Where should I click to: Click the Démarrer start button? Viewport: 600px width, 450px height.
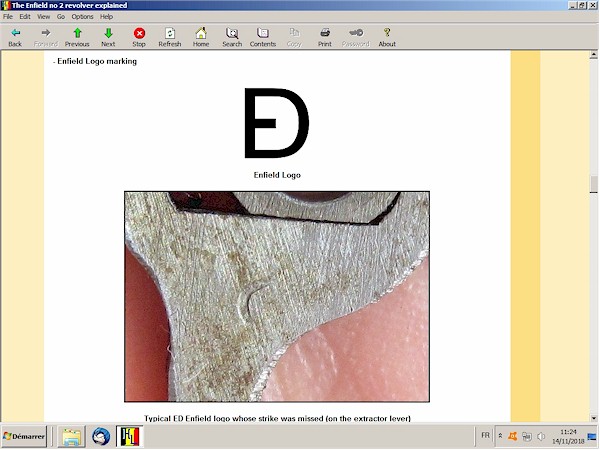(24, 436)
